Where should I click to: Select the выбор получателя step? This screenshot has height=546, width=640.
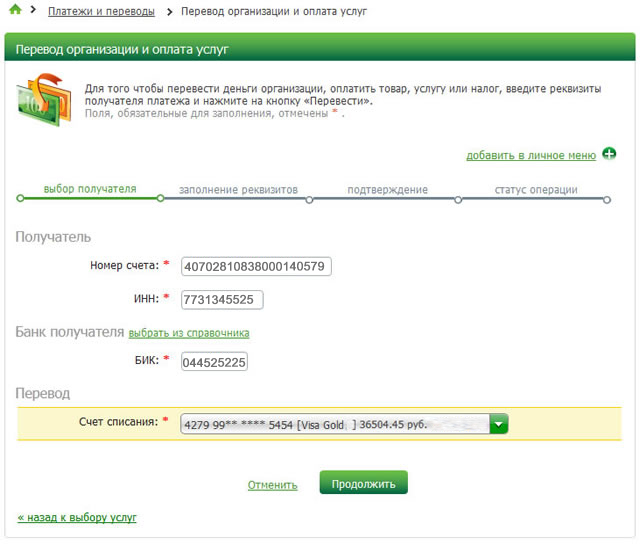click(90, 189)
